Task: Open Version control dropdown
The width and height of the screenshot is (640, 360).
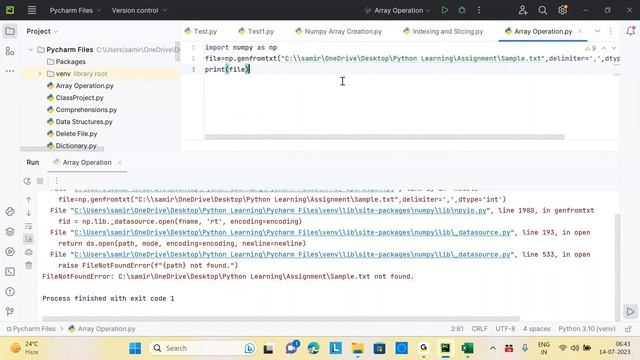Action: (x=139, y=10)
